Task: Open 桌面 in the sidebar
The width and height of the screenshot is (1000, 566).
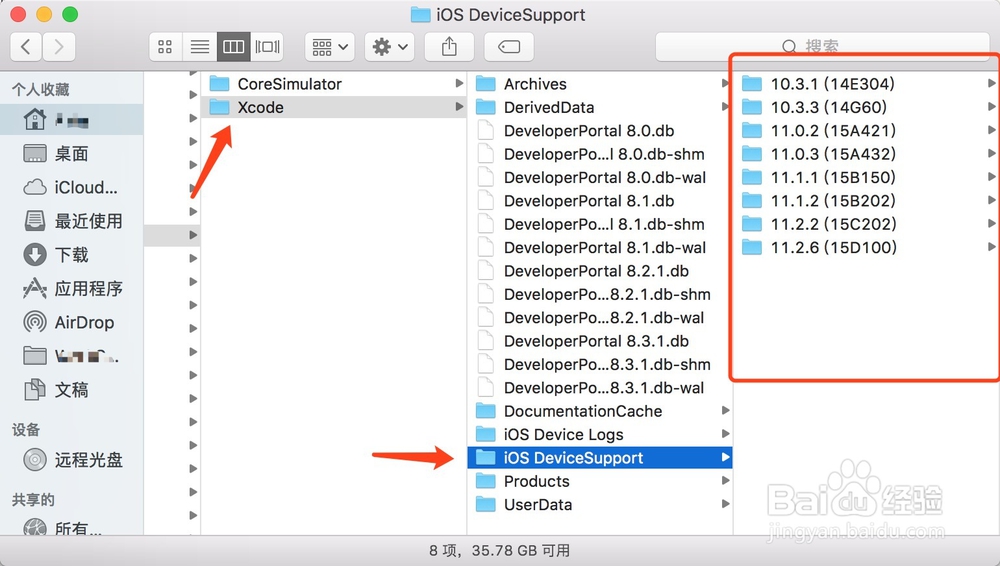Action: click(x=71, y=153)
